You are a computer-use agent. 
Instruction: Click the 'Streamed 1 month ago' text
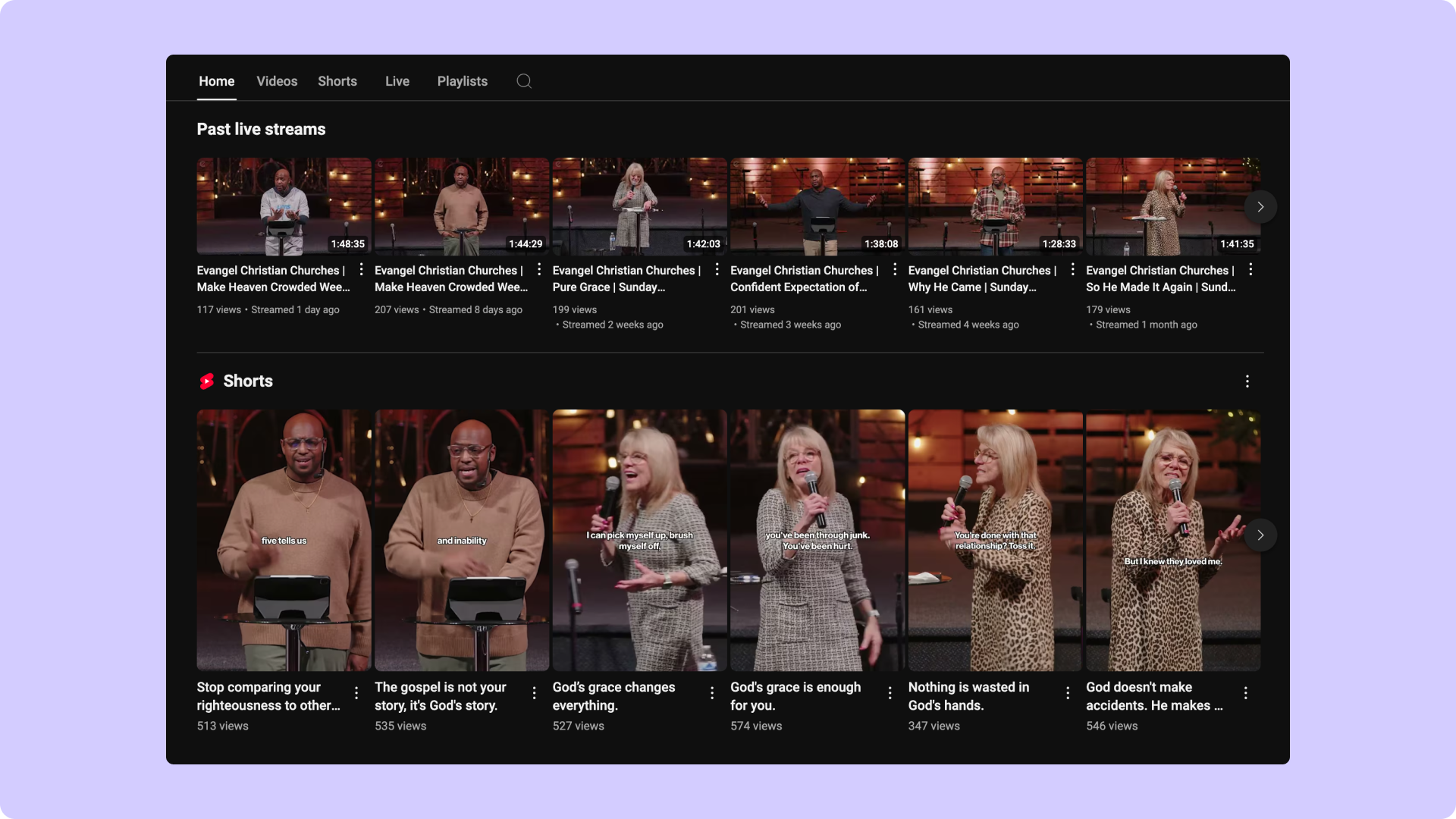[x=1147, y=325]
